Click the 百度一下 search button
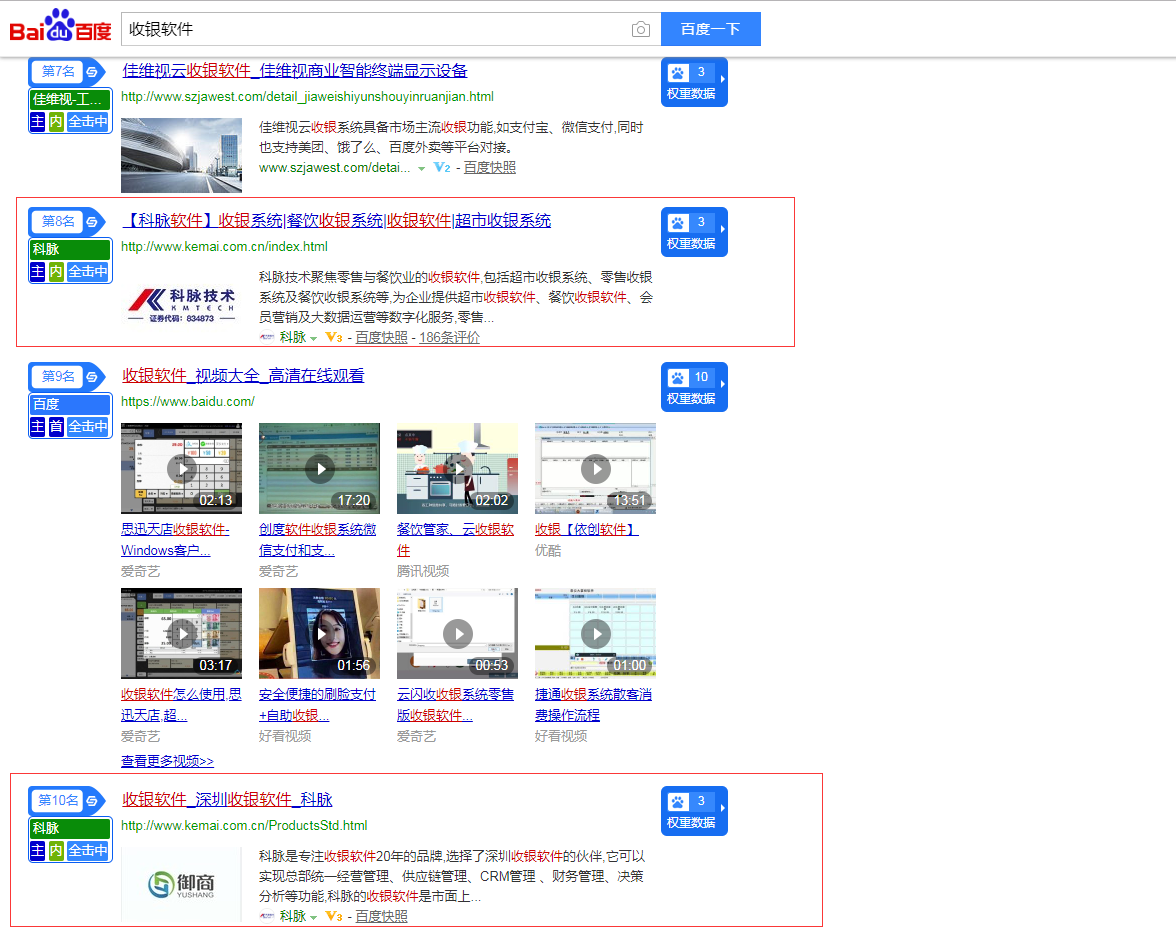Screen dimensions: 1176x936 [x=711, y=29]
